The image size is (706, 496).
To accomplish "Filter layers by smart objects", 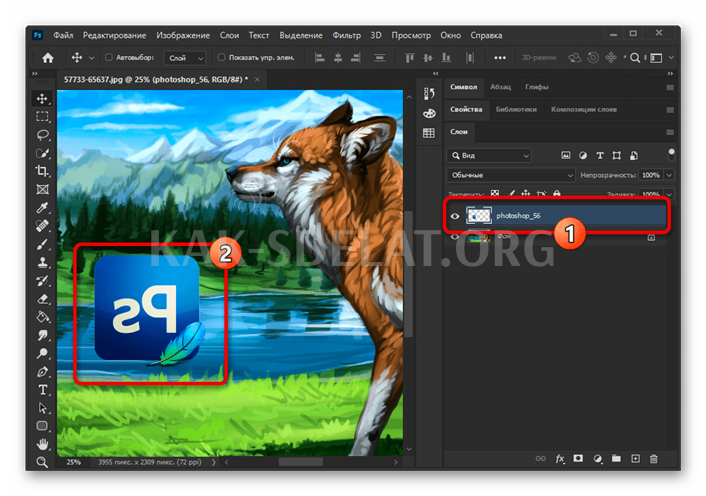I will (634, 155).
